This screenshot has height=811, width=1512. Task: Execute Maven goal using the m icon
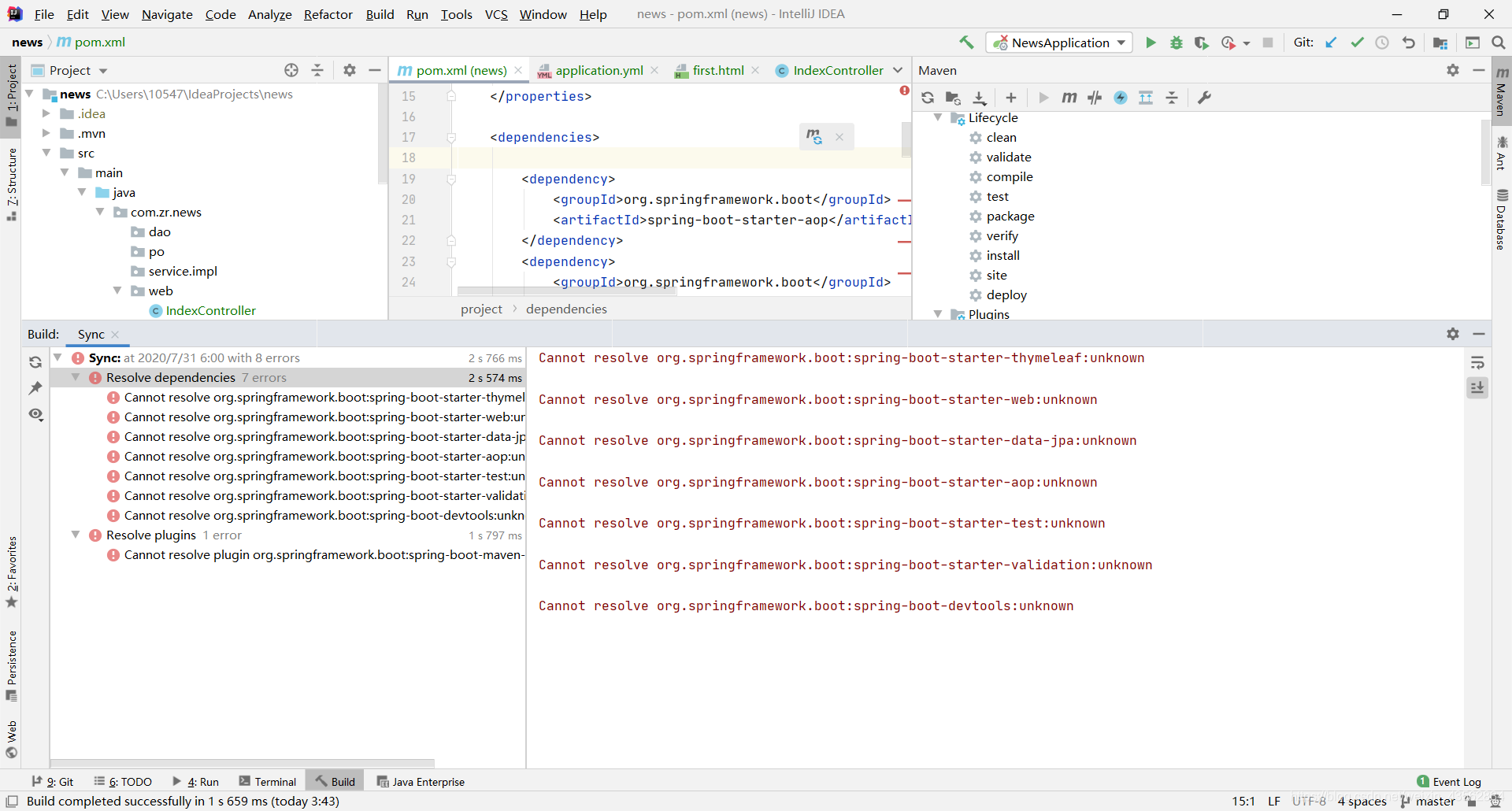(x=1069, y=98)
